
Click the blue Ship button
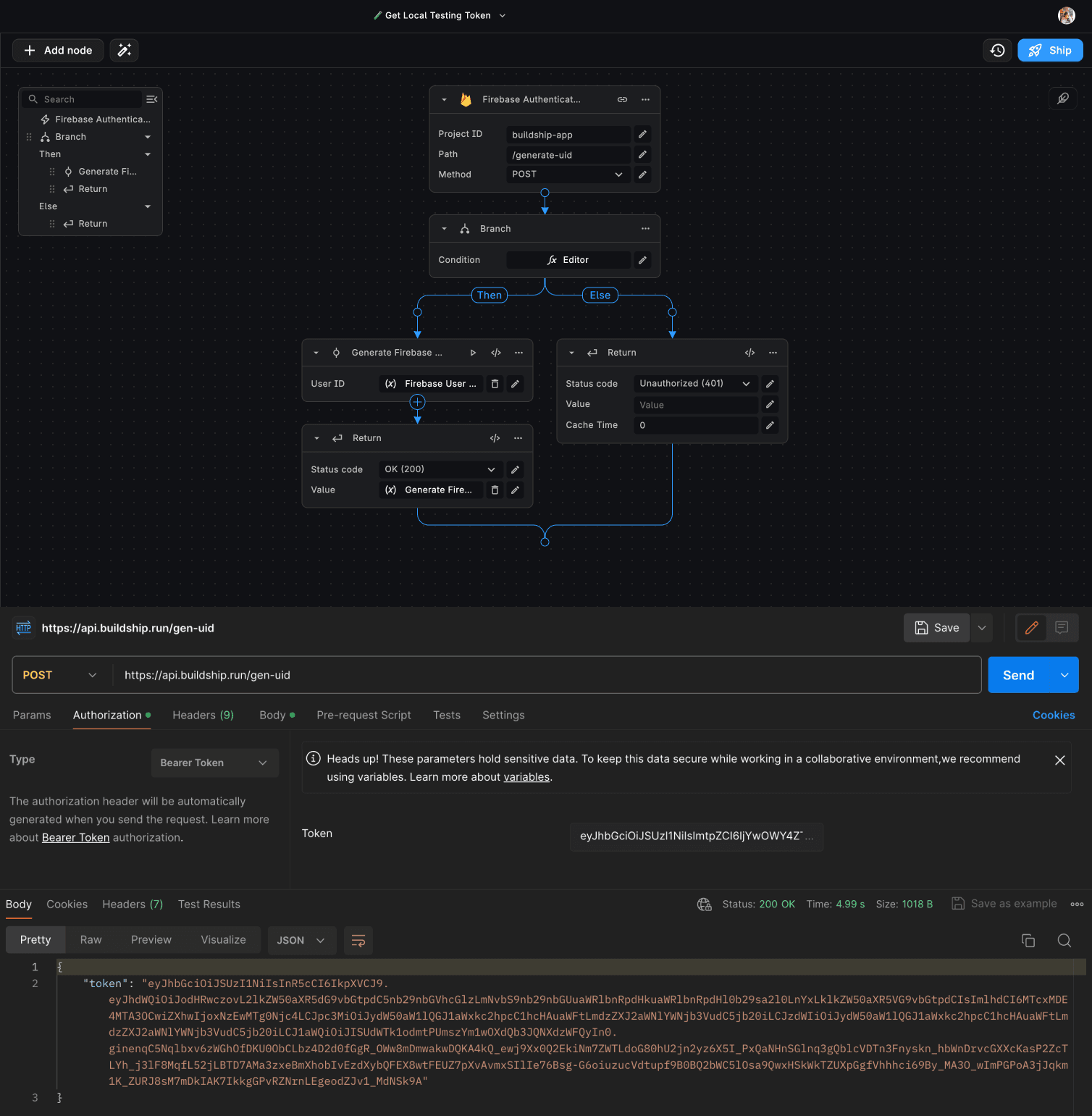(x=1049, y=50)
